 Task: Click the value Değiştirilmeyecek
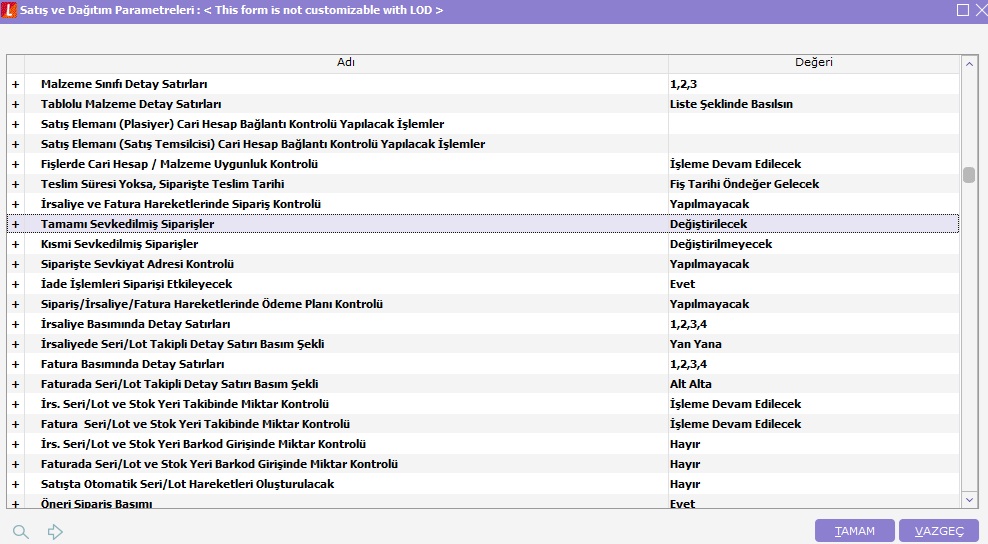(x=721, y=244)
